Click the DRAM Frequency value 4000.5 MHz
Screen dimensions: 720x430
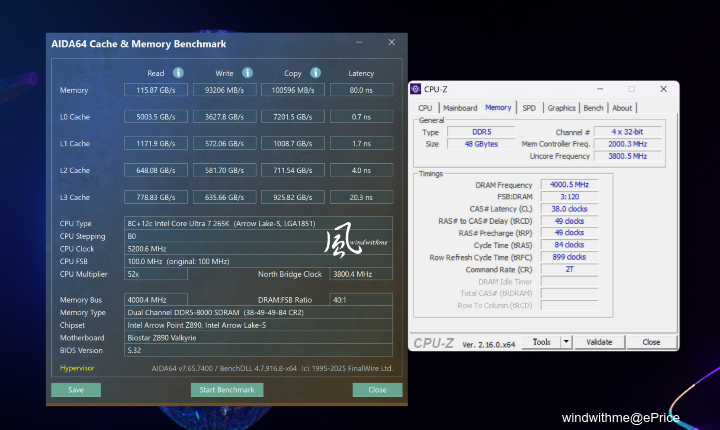click(x=569, y=185)
